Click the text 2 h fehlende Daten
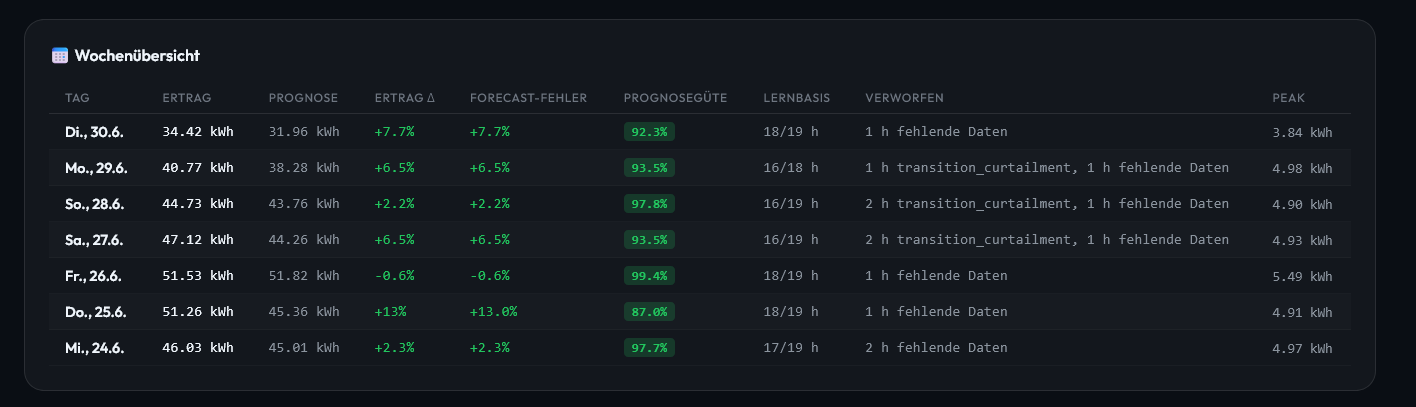Screen dimensions: 1416x407 (x=936, y=348)
